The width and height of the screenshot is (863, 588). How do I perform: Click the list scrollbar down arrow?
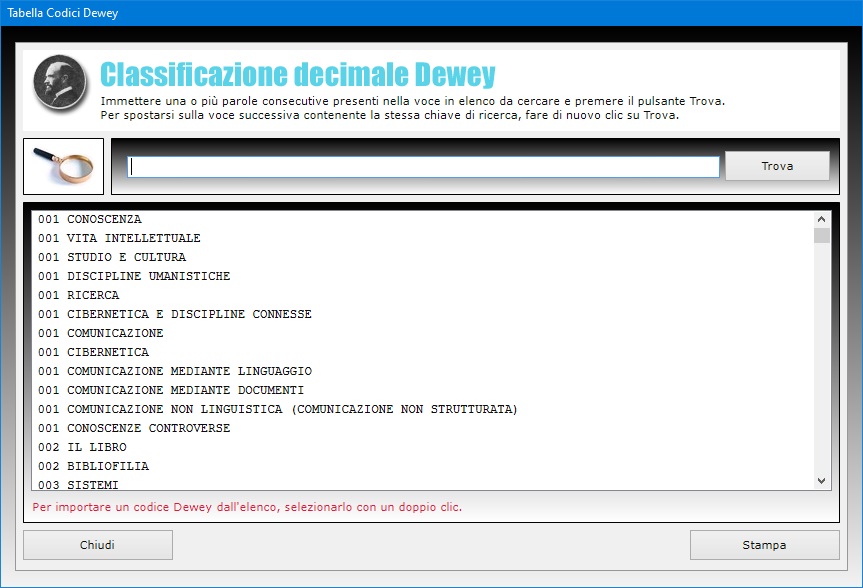coord(822,481)
